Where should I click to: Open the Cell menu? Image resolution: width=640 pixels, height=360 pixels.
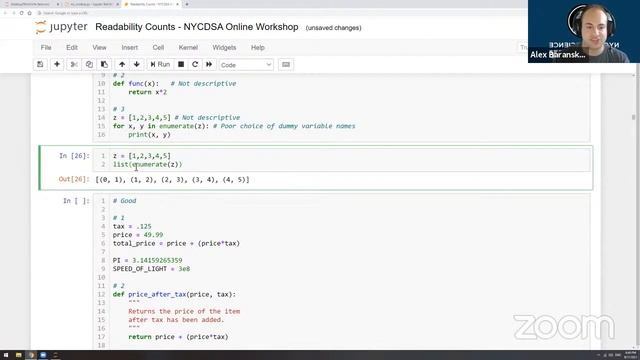click(x=158, y=47)
